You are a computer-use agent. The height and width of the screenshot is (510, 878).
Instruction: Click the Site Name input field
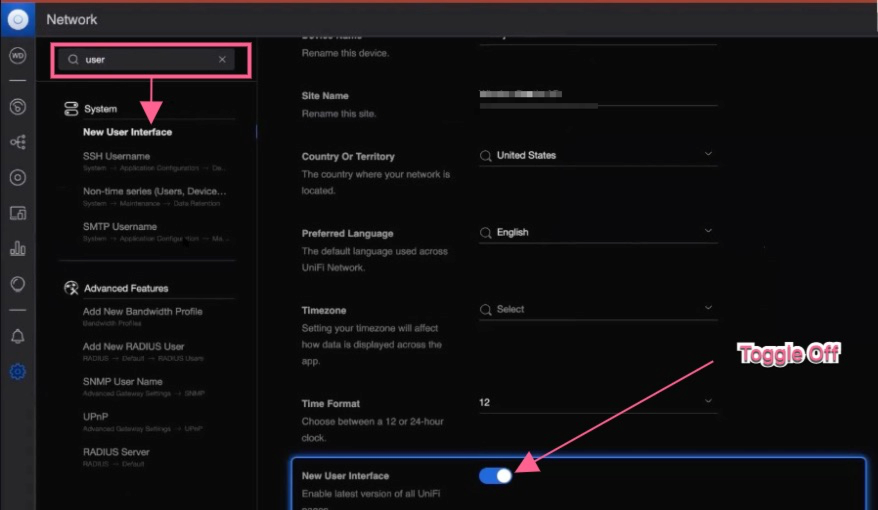[x=598, y=95]
